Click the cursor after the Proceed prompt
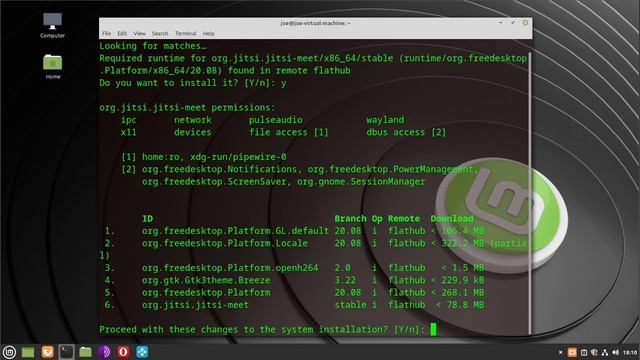The height and width of the screenshot is (360, 640). [433, 329]
